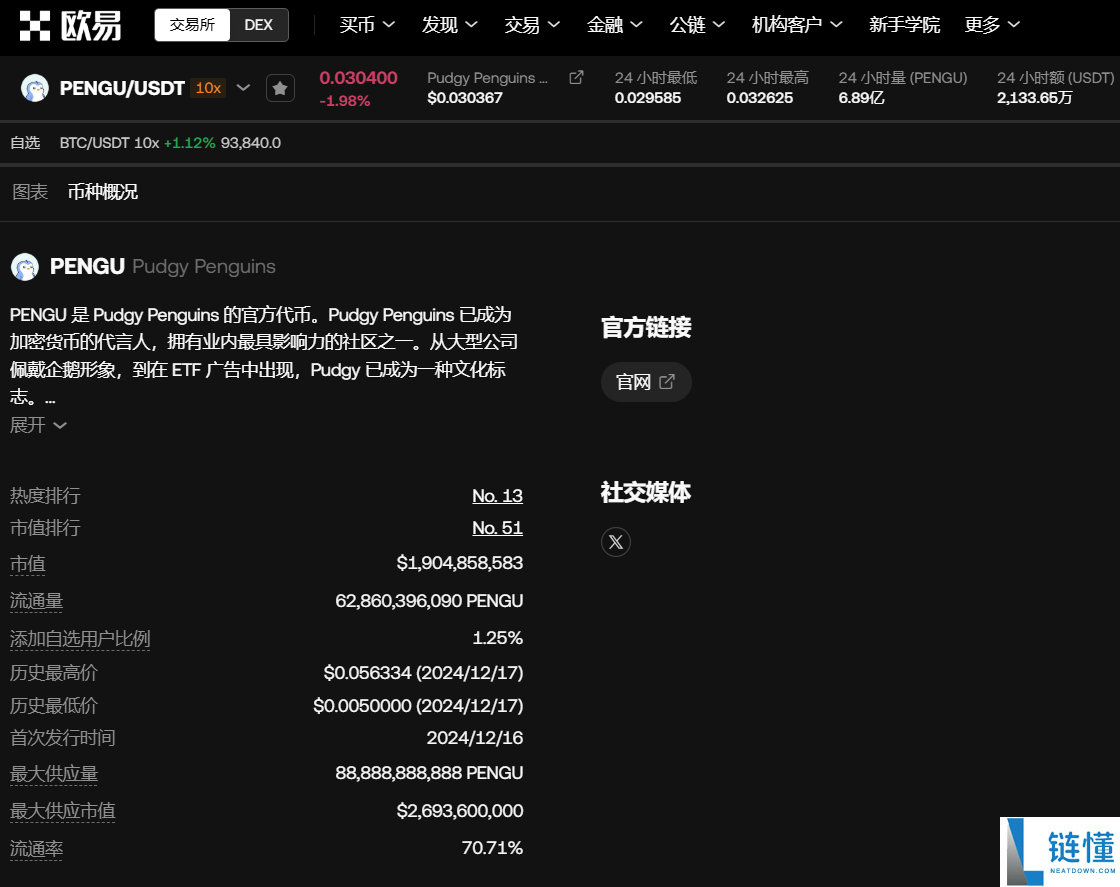The width and height of the screenshot is (1120, 887).
Task: Open the Pudgy Penguins external link icon
Action: [x=576, y=77]
